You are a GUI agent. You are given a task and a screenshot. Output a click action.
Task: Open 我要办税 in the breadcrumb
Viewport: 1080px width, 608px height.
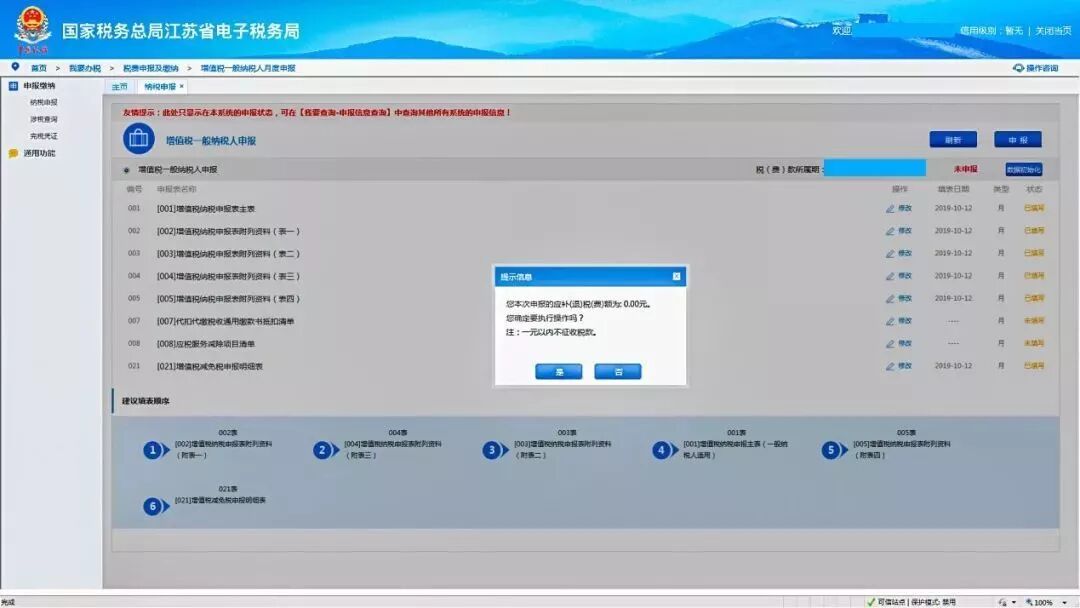click(x=85, y=68)
